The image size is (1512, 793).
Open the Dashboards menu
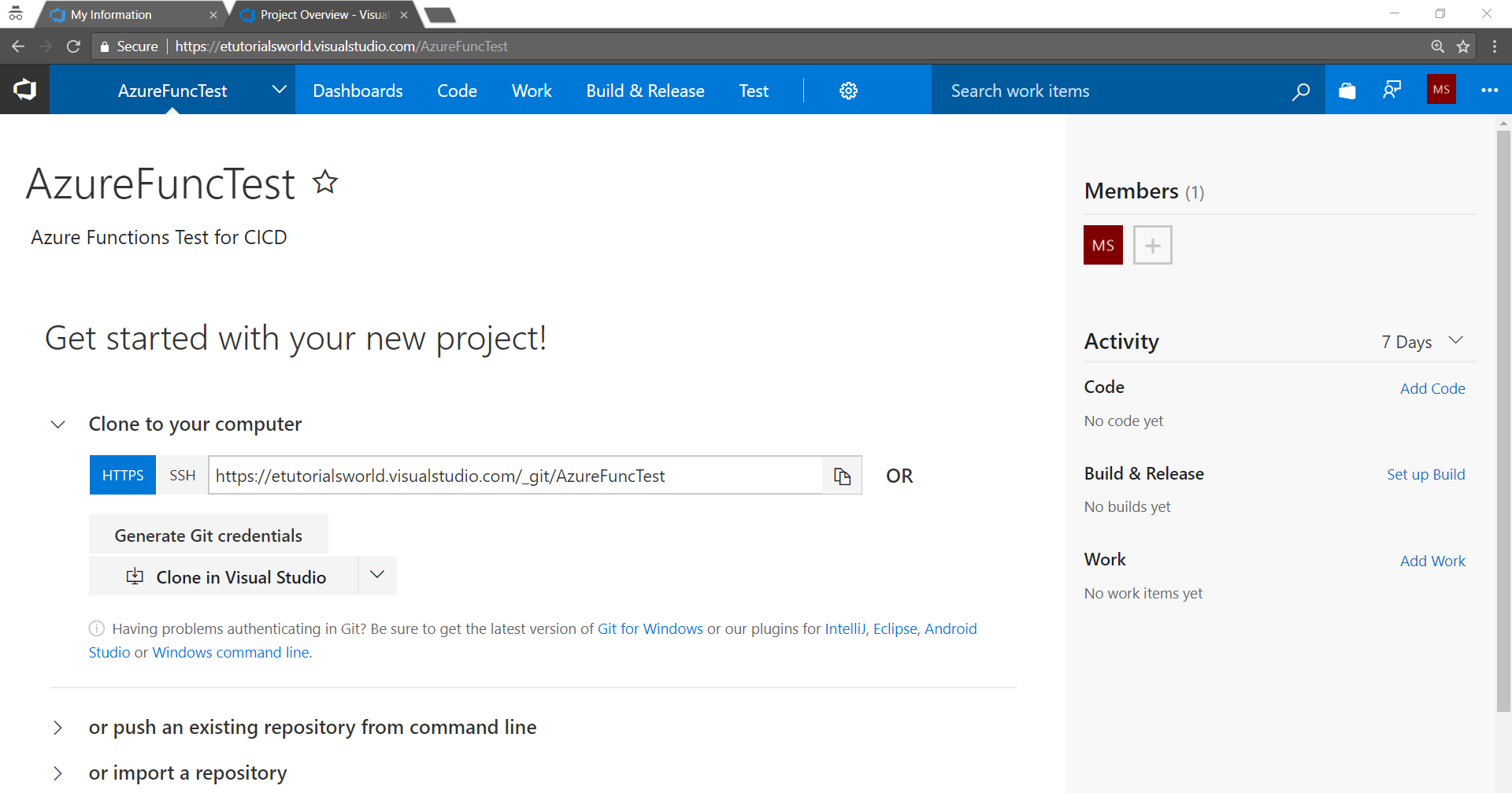point(358,91)
